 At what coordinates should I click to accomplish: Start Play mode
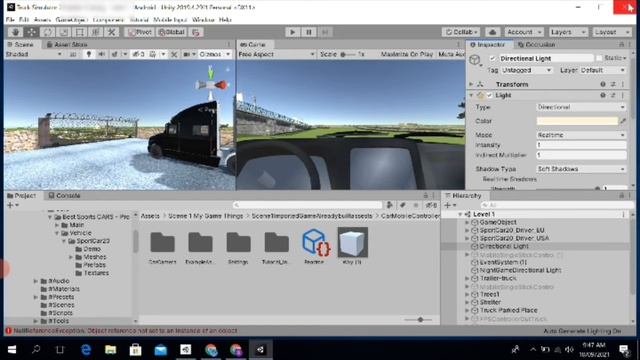tap(292, 32)
